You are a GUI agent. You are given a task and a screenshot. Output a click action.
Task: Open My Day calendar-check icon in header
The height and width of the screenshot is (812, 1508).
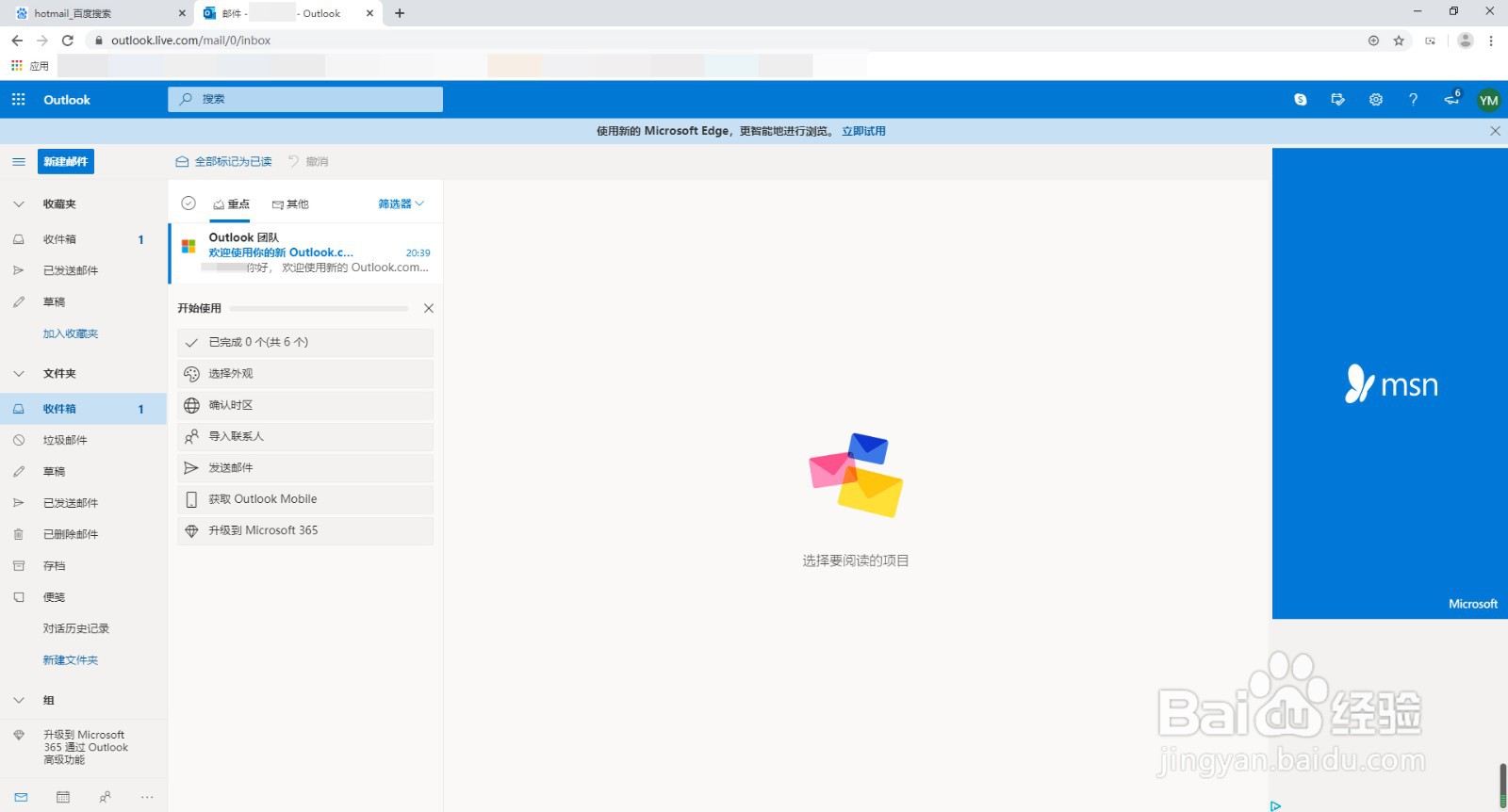[1337, 100]
